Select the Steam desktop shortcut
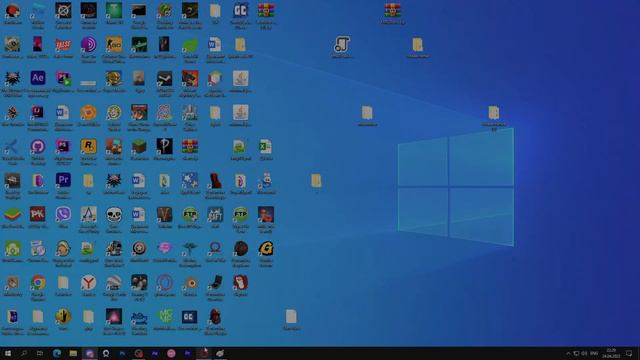Screen dimensions: 640x360 (x=164, y=78)
